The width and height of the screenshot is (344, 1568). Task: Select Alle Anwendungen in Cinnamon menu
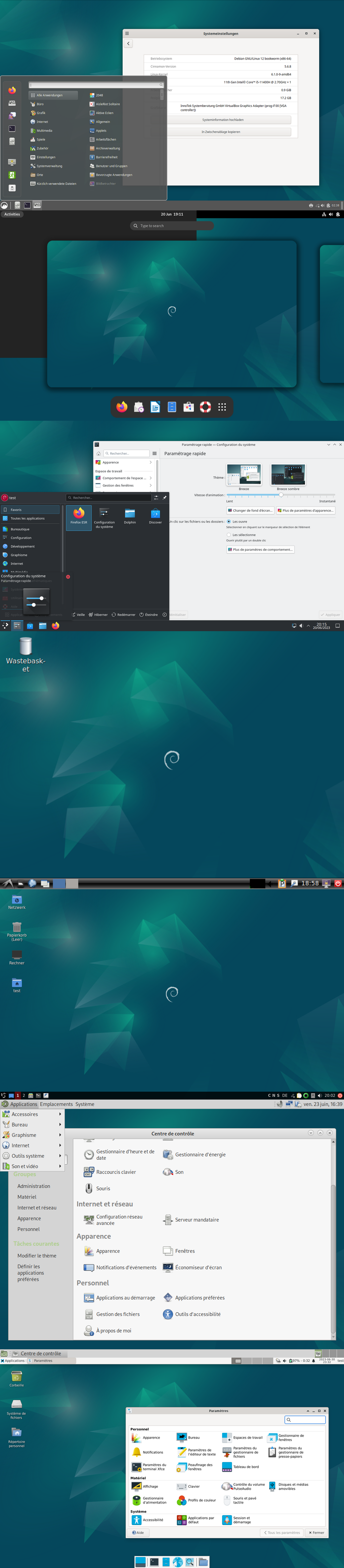coord(53,95)
